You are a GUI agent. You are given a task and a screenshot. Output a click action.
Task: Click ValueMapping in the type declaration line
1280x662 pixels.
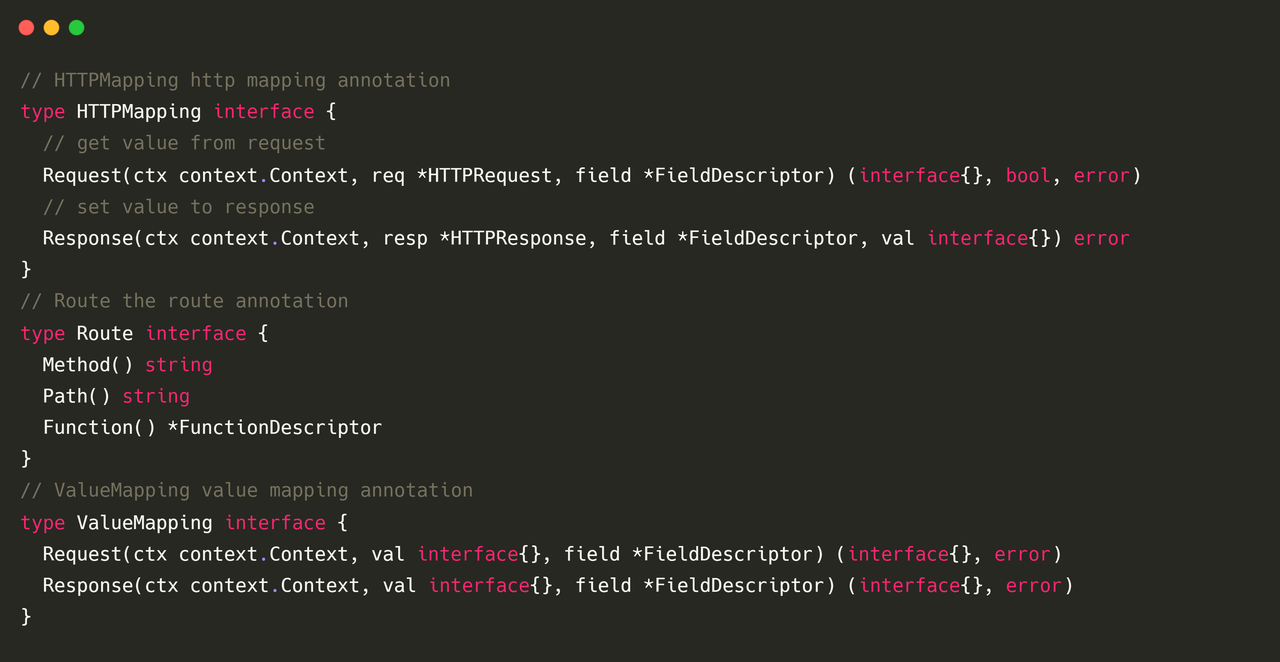[144, 523]
